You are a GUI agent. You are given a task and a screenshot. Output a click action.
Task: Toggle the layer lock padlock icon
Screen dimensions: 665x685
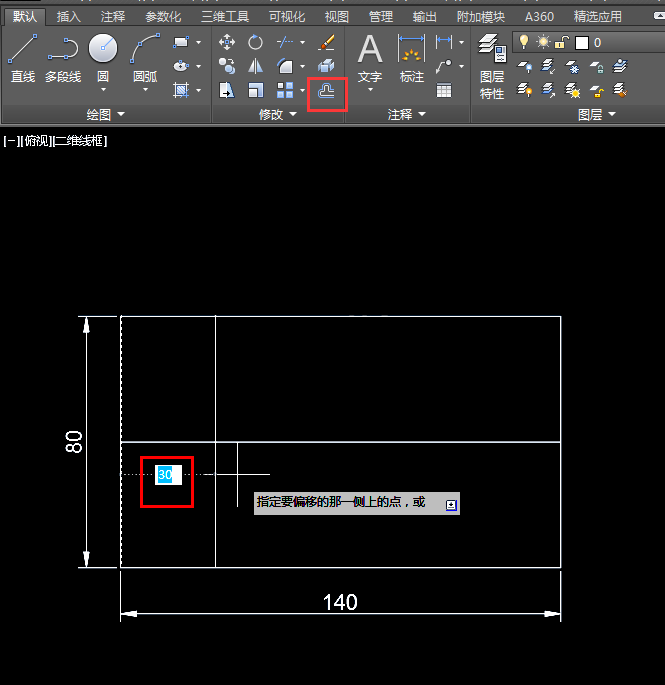pyautogui.click(x=561, y=42)
